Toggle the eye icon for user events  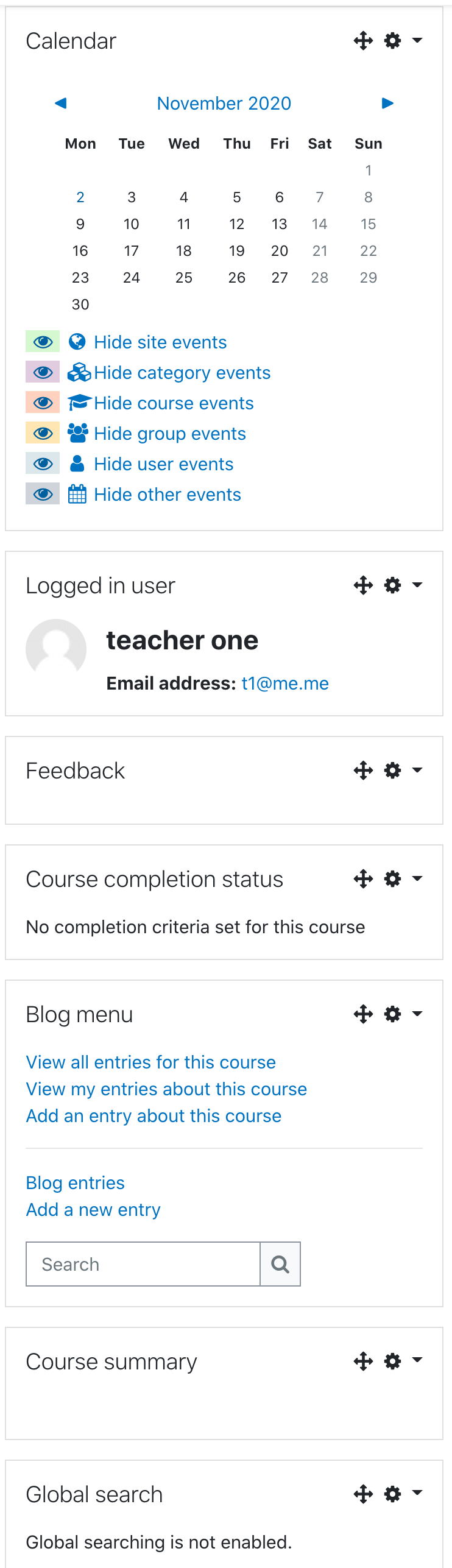pyautogui.click(x=43, y=464)
